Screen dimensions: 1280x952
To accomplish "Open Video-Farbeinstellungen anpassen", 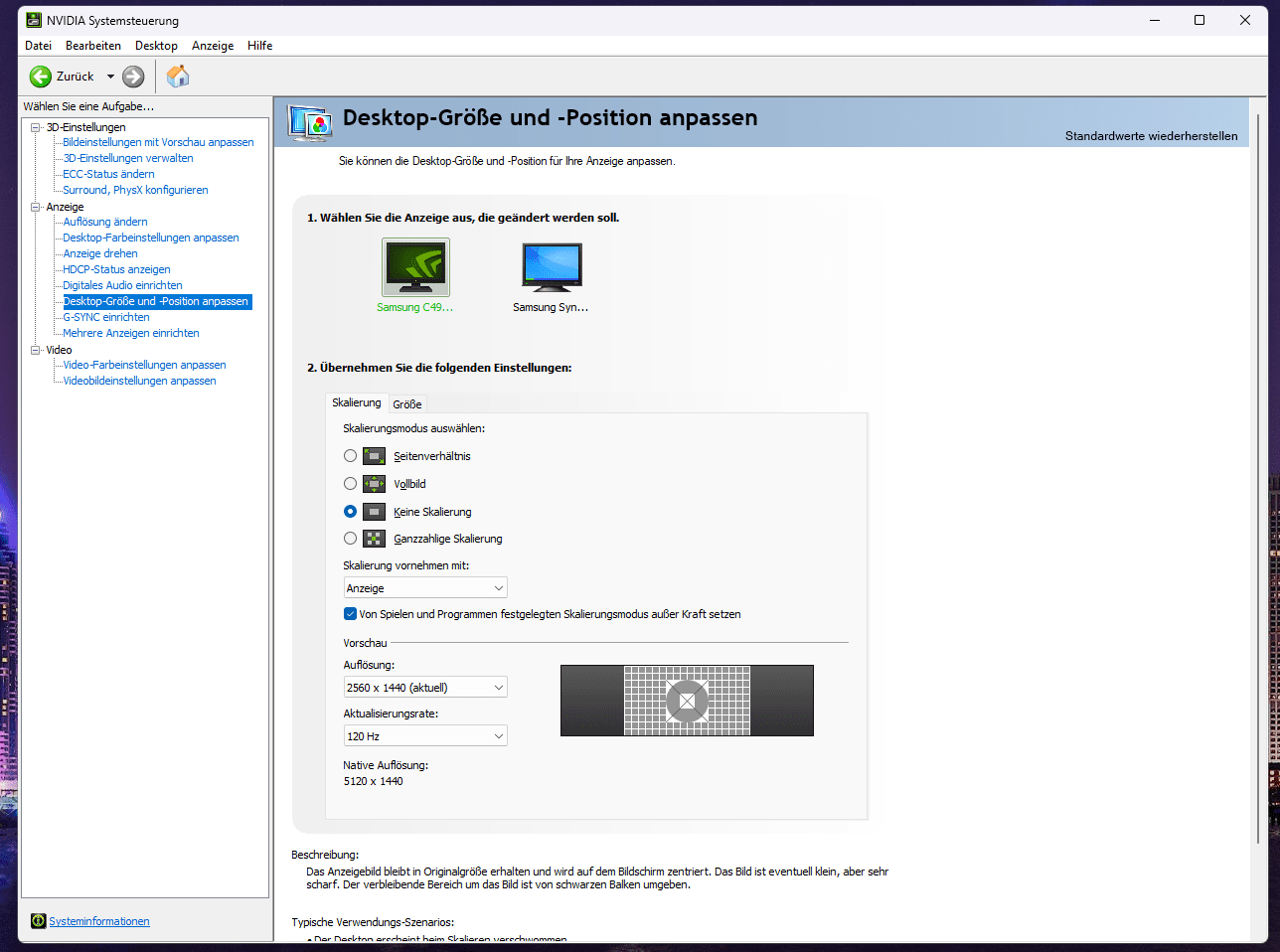I will click(x=145, y=365).
